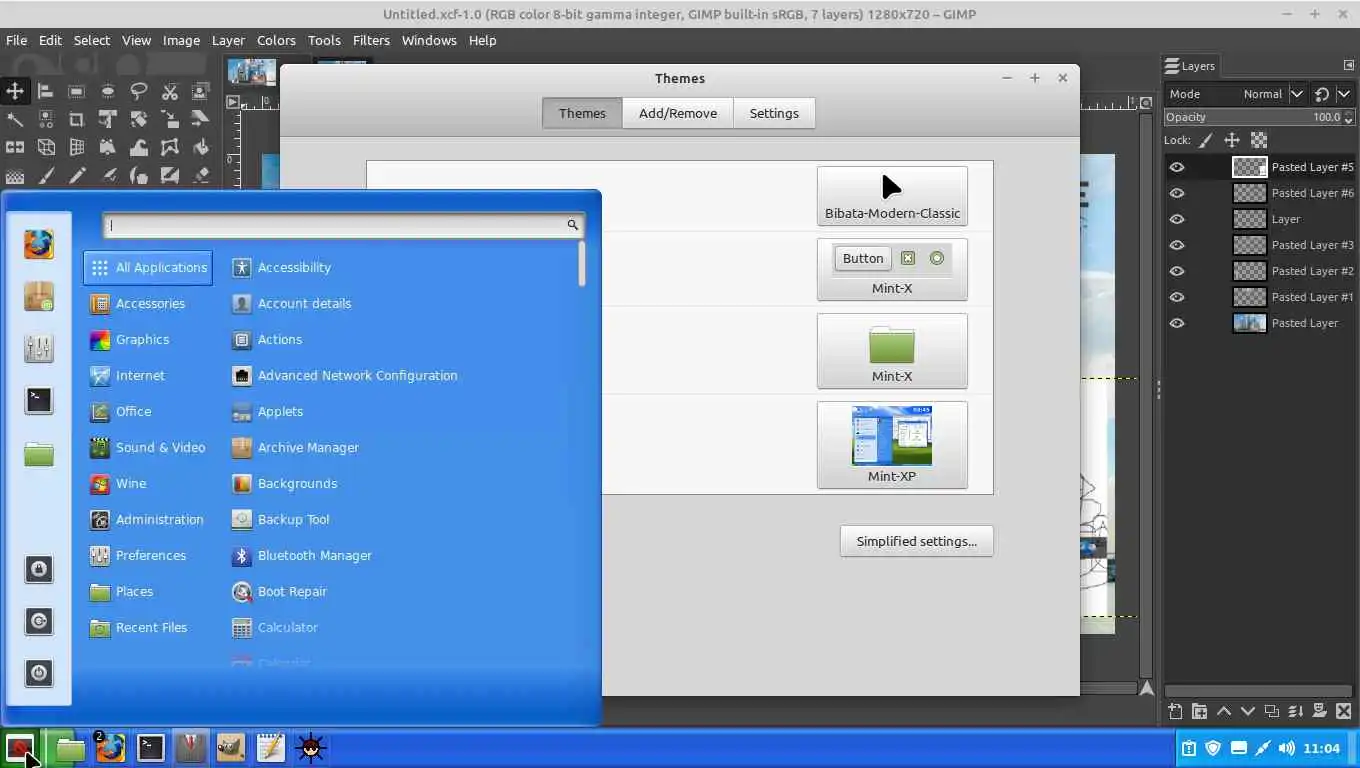Toggle visibility of the layer named Layer
Image resolution: width=1360 pixels, height=768 pixels.
click(x=1177, y=219)
